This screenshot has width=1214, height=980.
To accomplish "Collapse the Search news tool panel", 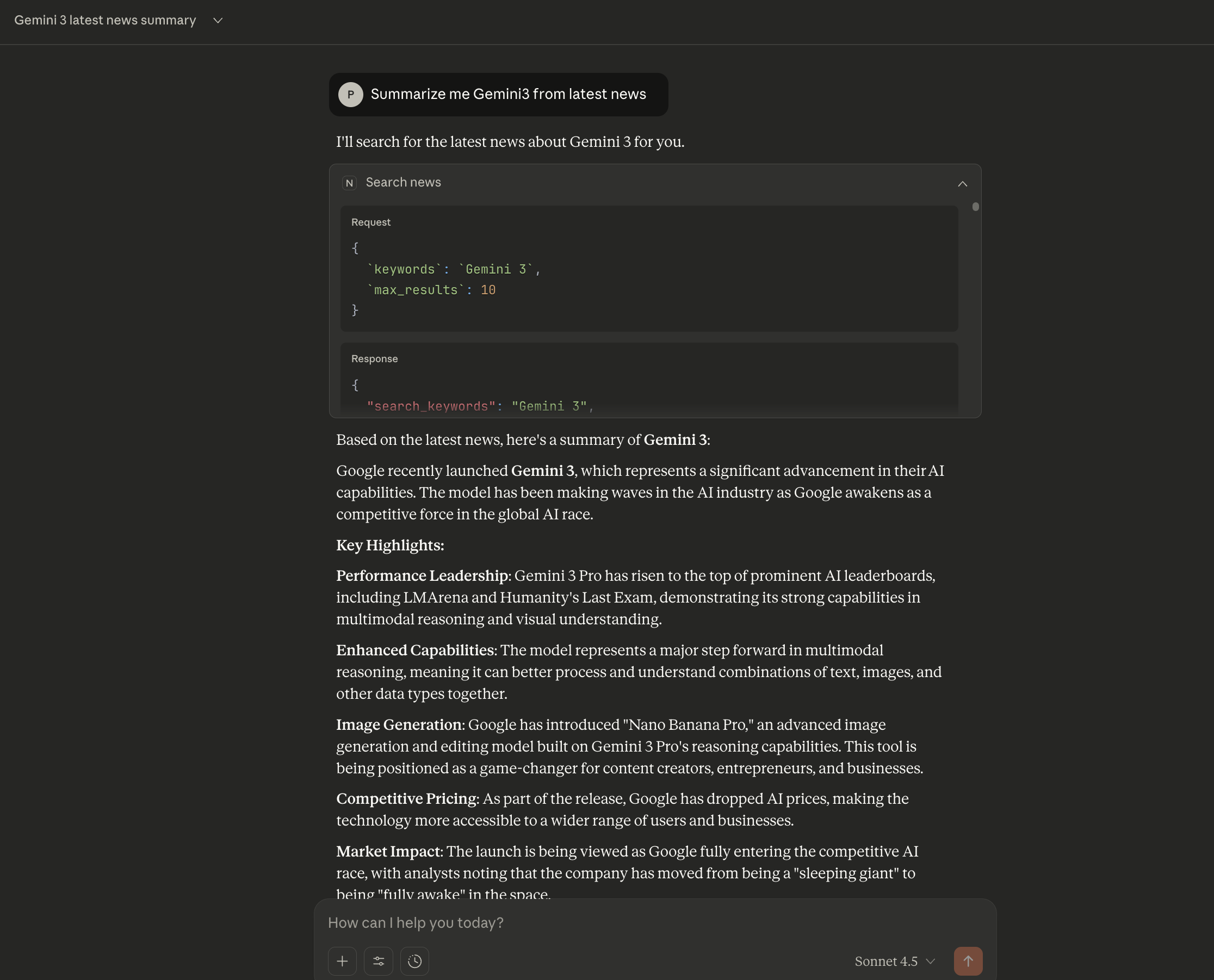I will (x=962, y=183).
